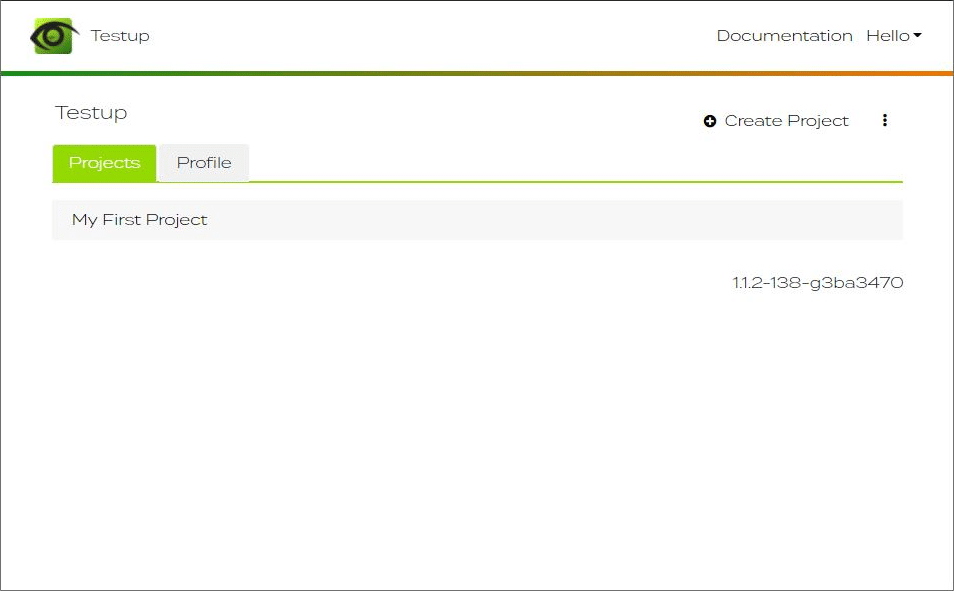
Task: Expand the Hello user dropdown
Action: [894, 36]
